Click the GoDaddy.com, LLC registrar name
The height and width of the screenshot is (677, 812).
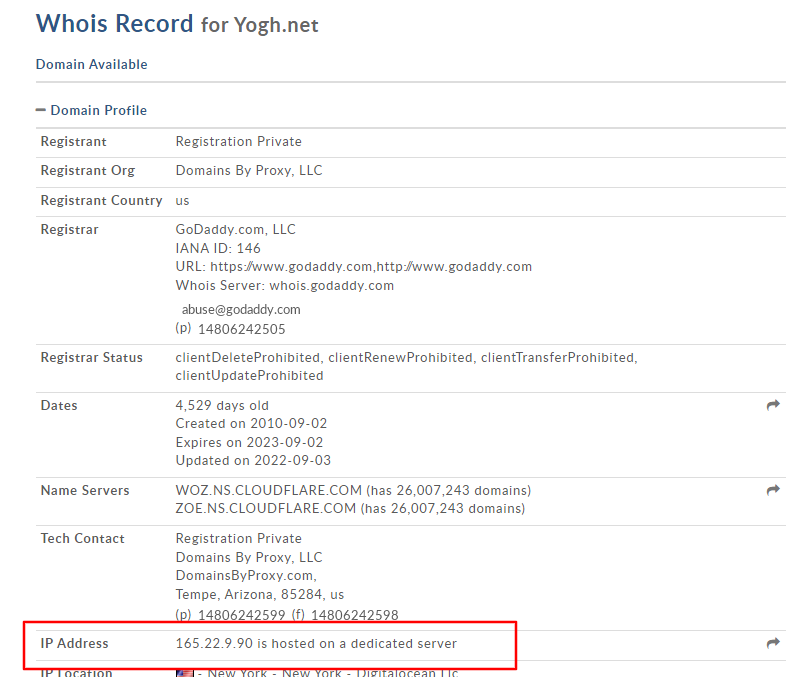click(236, 229)
